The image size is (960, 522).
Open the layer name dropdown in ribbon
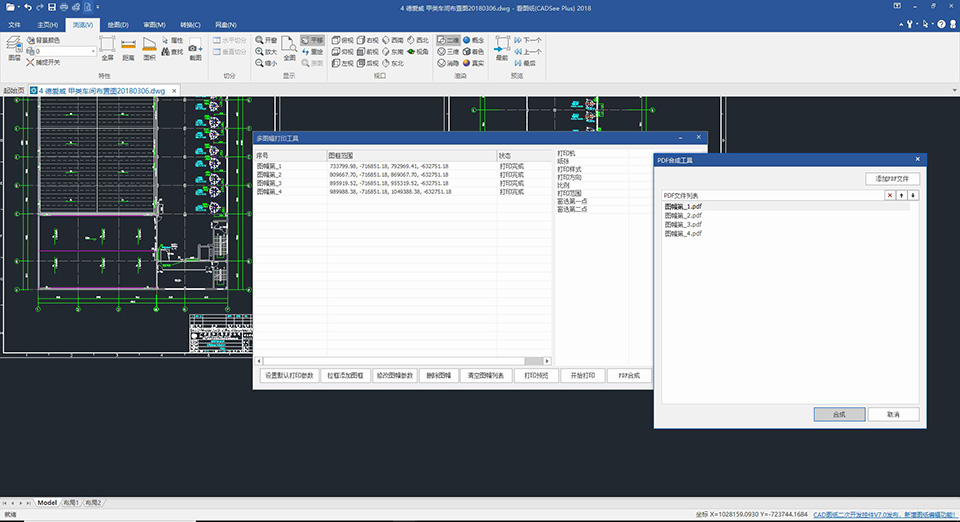[93, 51]
